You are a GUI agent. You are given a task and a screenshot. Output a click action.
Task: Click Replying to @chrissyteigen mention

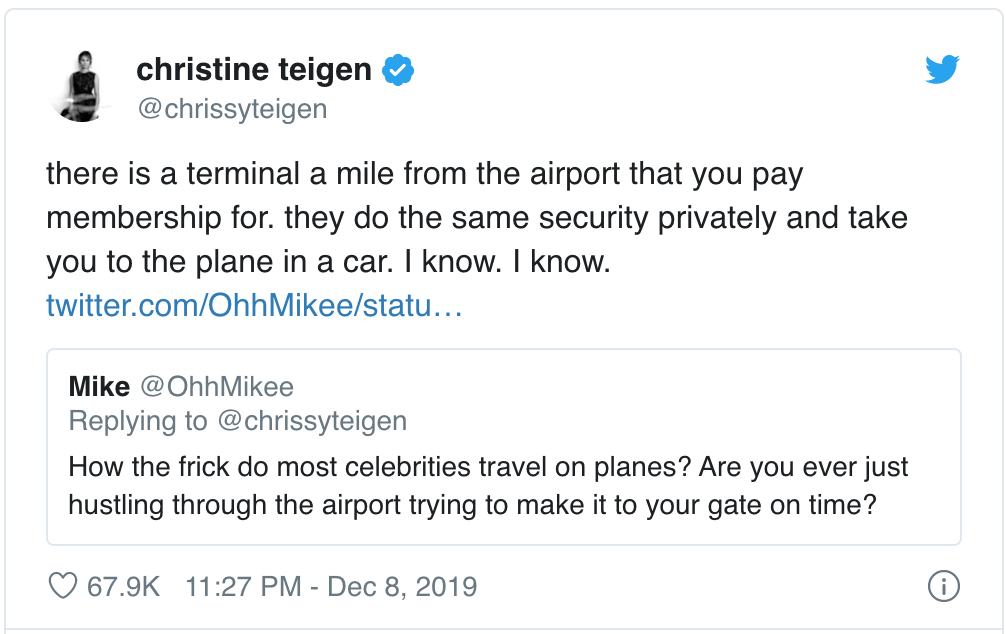[x=312, y=421]
